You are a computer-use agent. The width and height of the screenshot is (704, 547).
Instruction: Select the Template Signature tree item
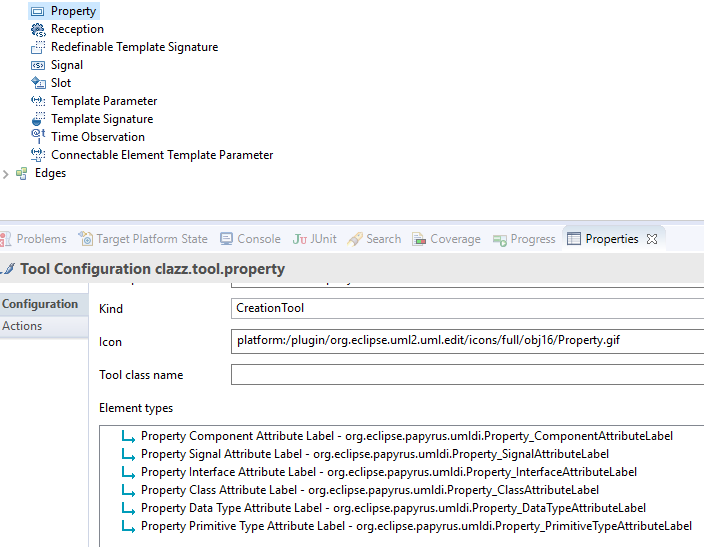tap(102, 119)
